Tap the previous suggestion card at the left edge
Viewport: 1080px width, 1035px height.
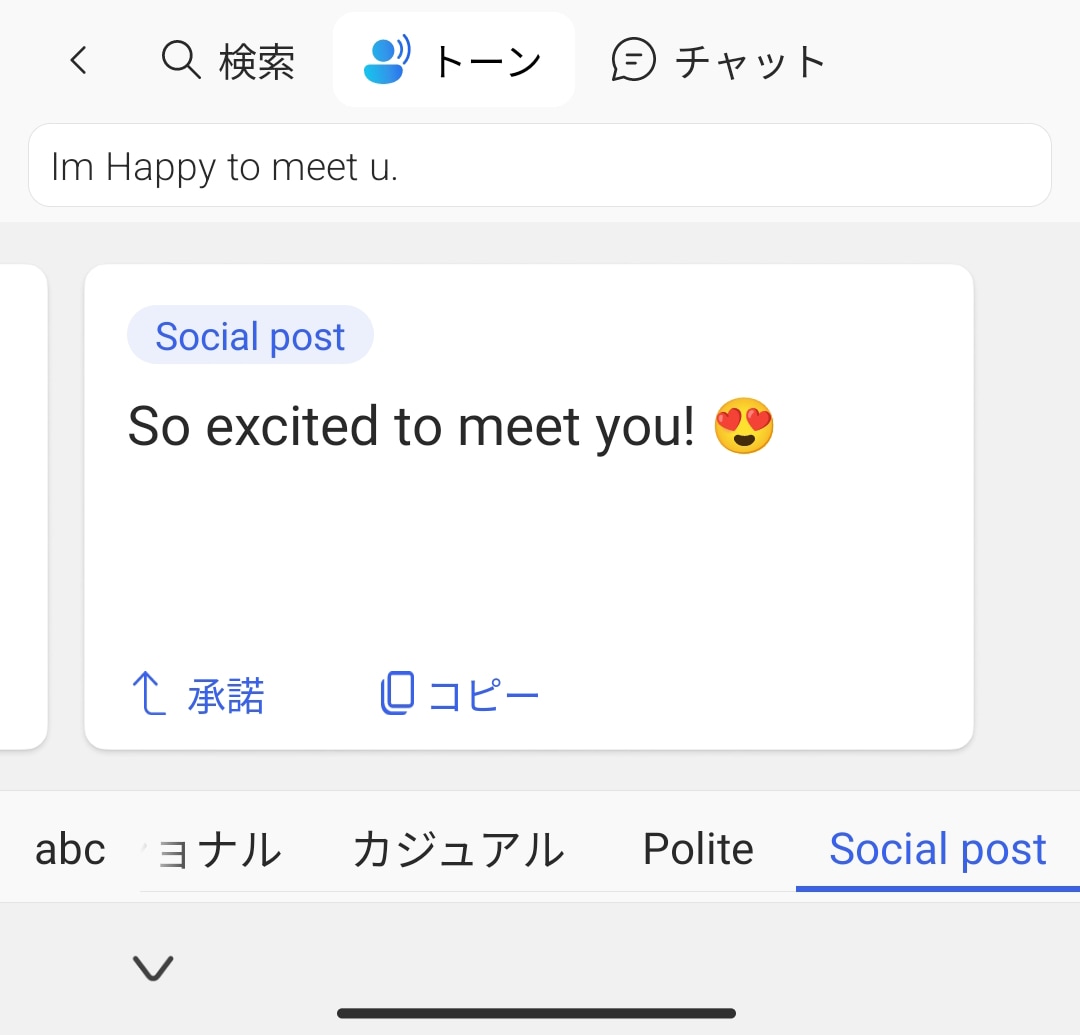(22, 506)
